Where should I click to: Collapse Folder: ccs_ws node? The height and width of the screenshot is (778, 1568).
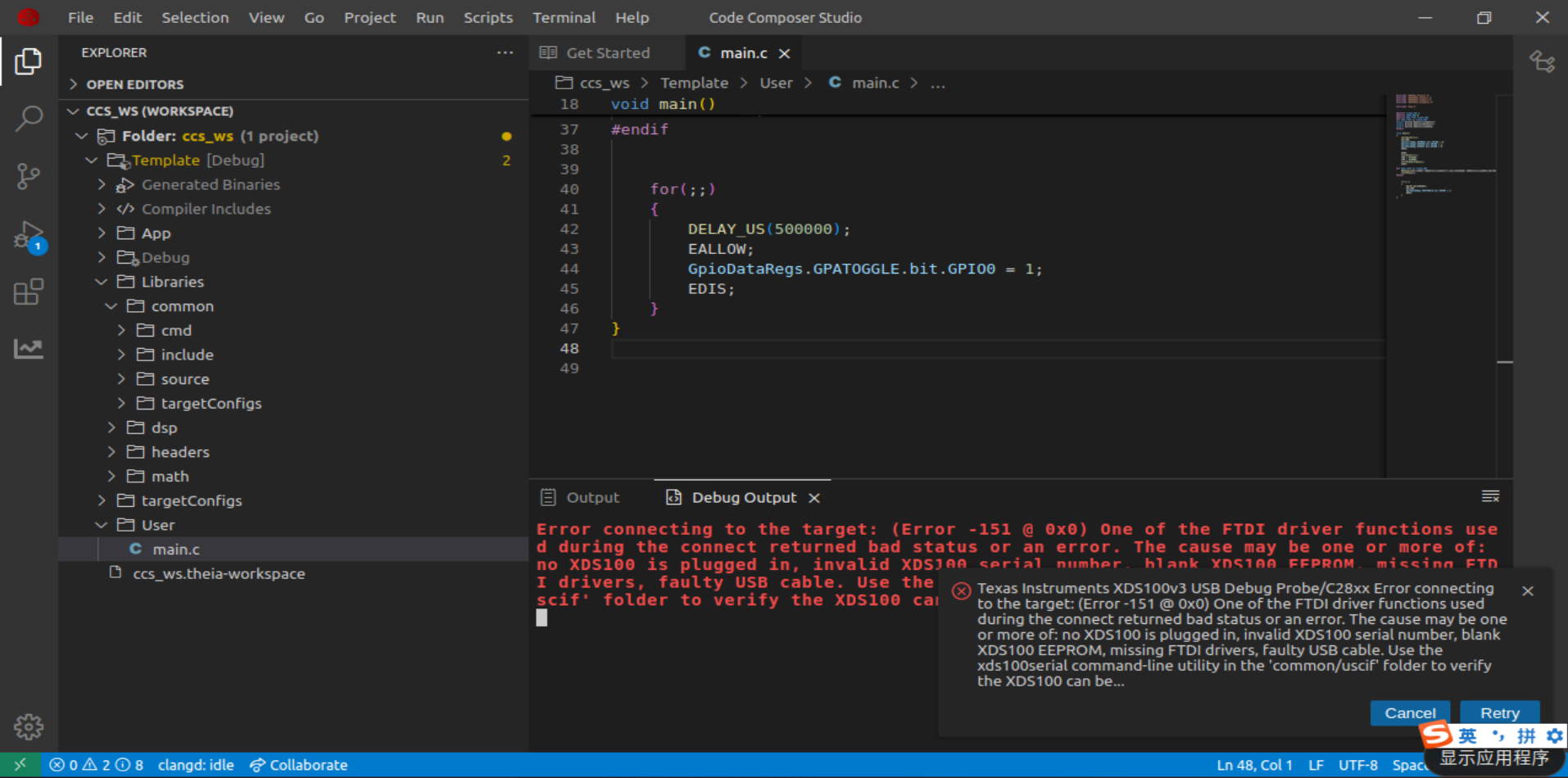[x=82, y=136]
